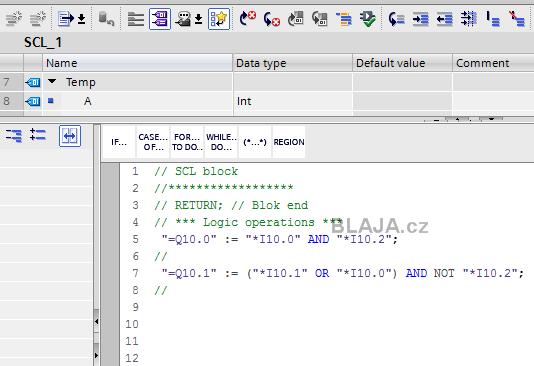Click the double-arrow dashed lines icon

pyautogui.click(x=469, y=19)
